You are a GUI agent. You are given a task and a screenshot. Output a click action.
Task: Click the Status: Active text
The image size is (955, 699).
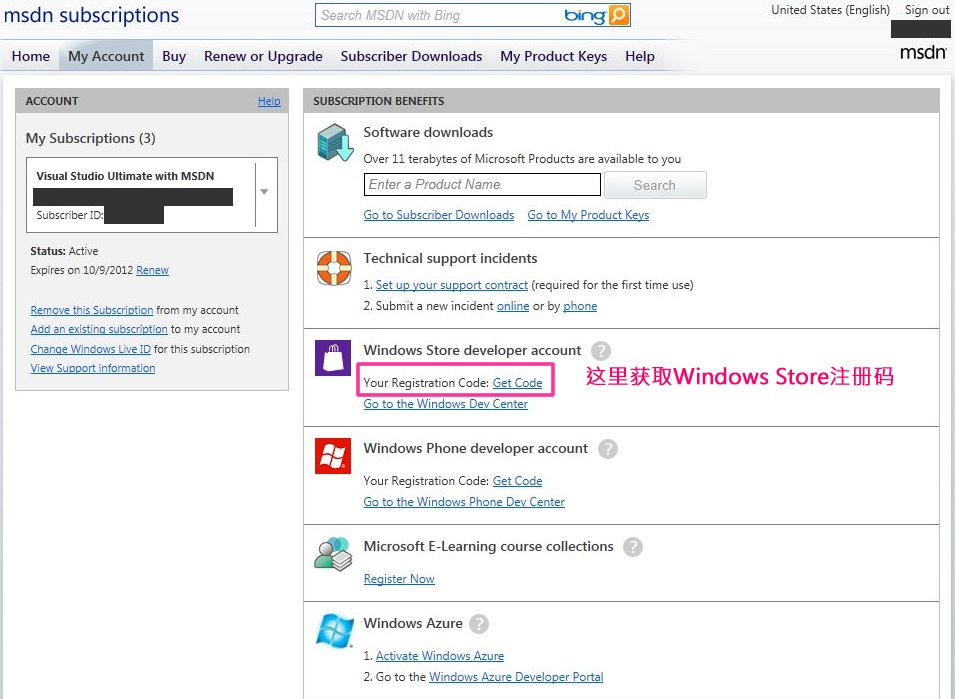click(x=64, y=251)
